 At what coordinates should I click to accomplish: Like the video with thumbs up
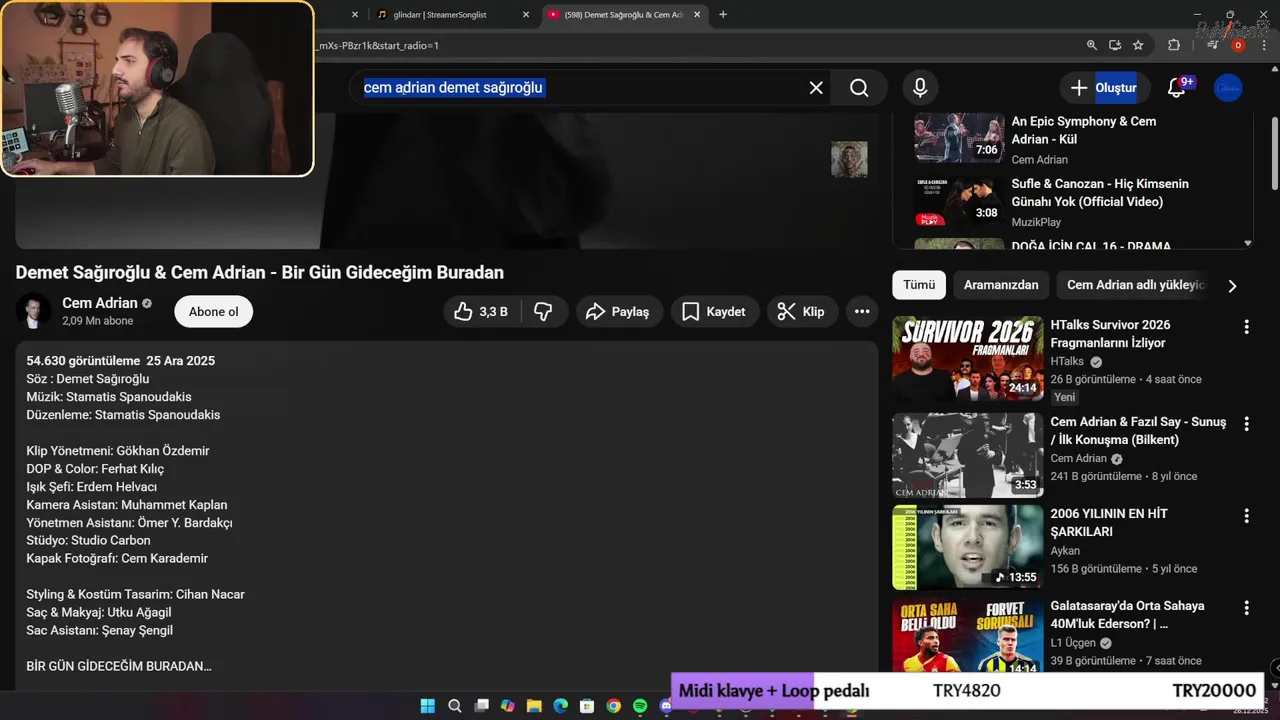coord(481,312)
